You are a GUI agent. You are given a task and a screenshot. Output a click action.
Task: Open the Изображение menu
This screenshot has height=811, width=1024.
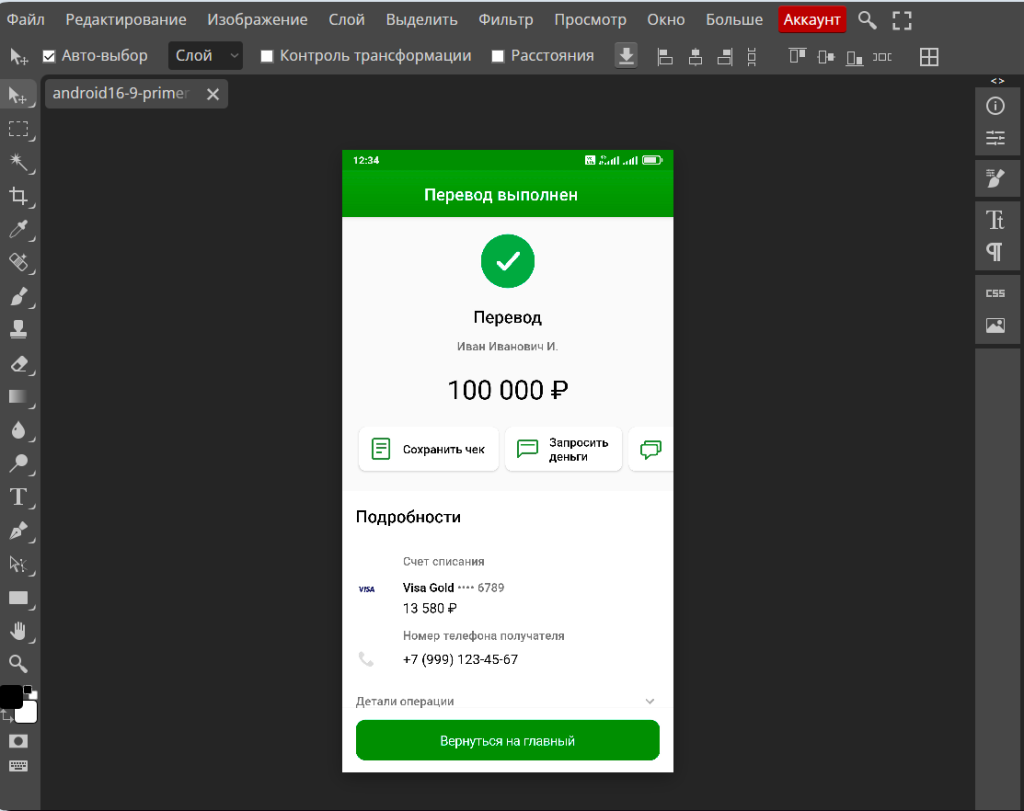click(257, 20)
